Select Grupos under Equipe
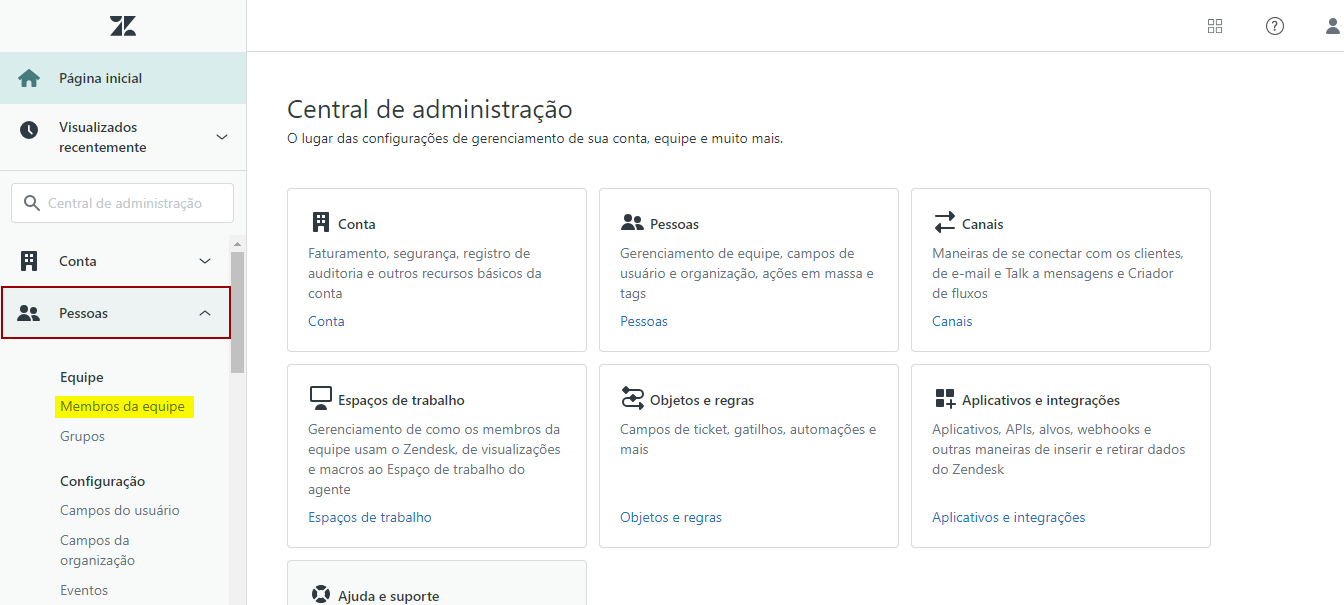Image resolution: width=1344 pixels, height=605 pixels. [x=82, y=436]
